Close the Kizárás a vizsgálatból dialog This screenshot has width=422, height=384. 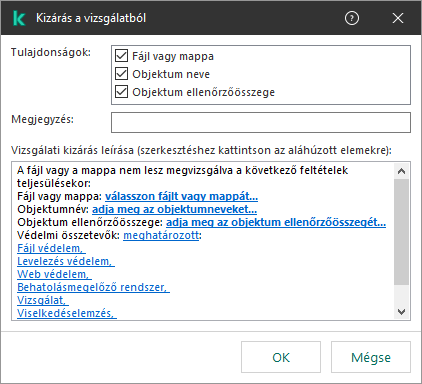(398, 18)
